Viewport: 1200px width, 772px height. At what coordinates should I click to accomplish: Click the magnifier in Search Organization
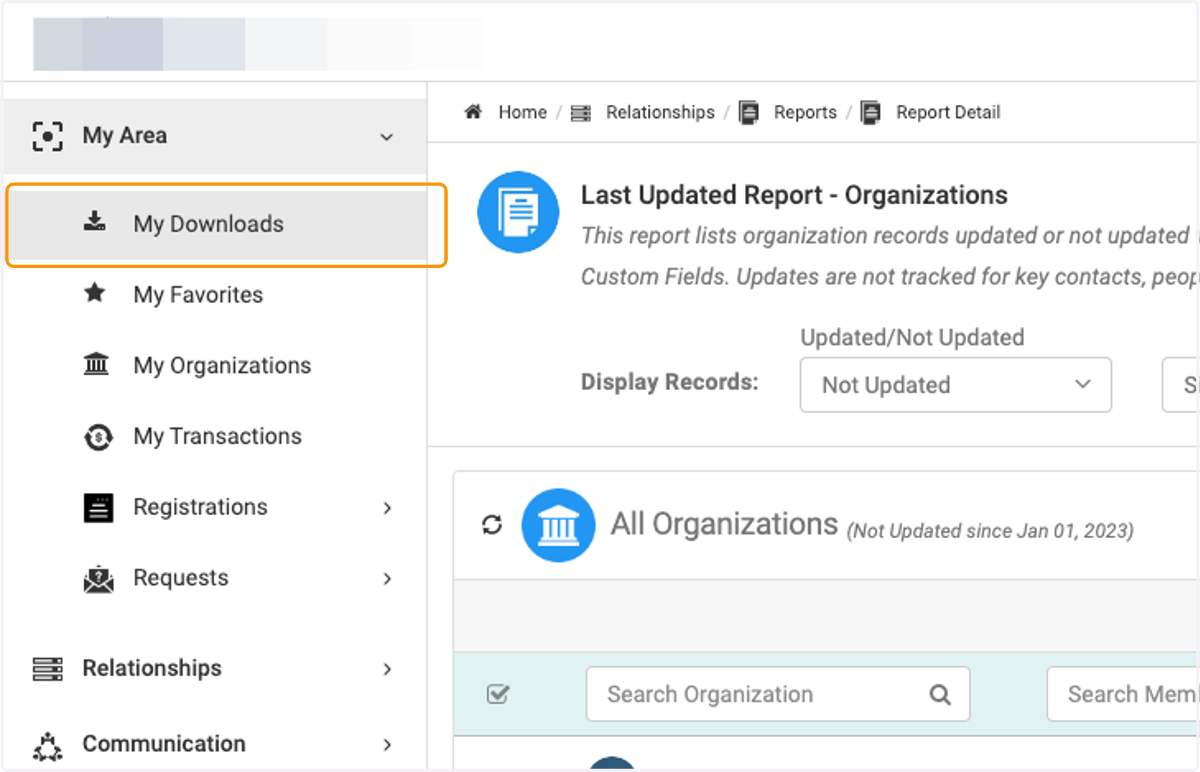(x=940, y=694)
